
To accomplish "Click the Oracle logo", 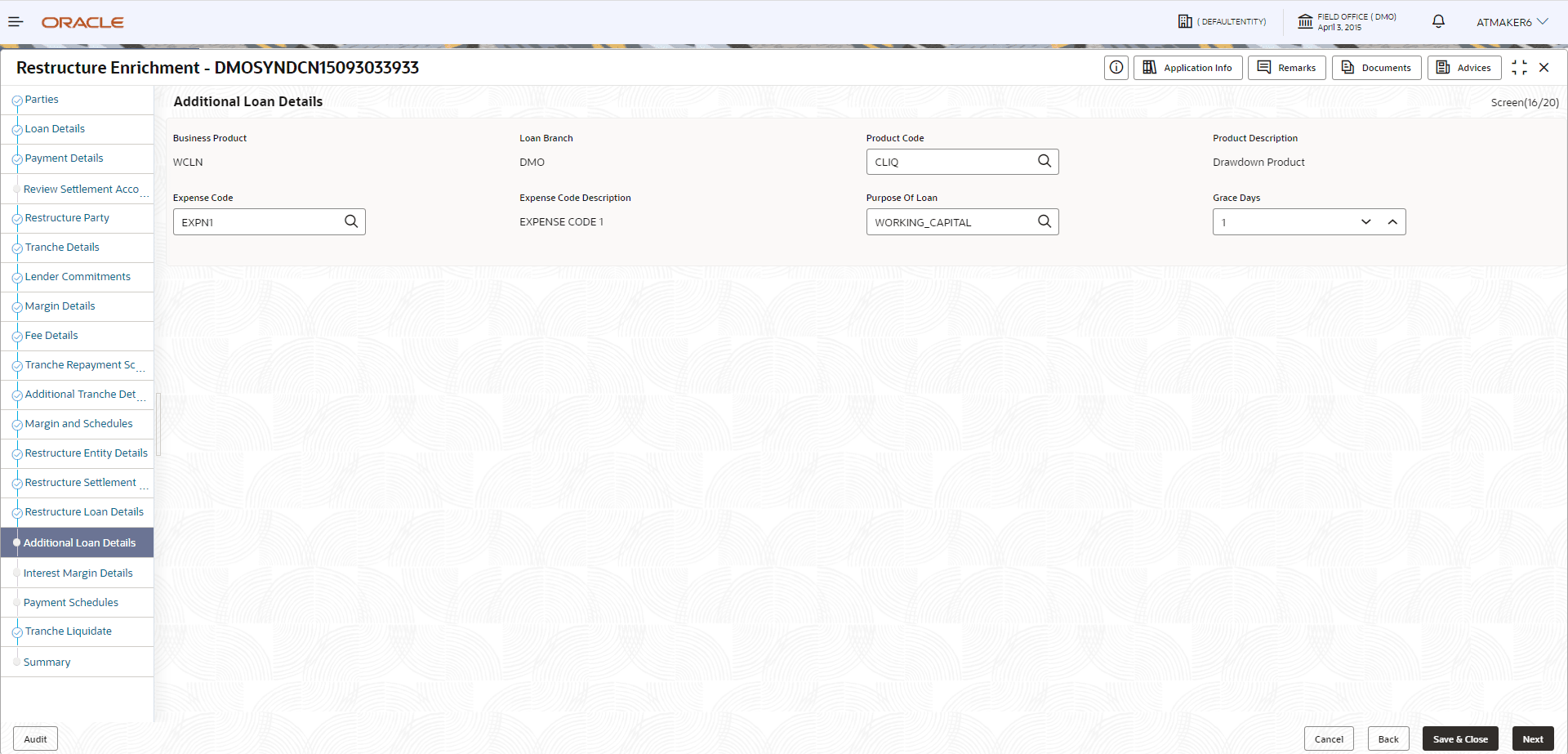I will [x=82, y=22].
